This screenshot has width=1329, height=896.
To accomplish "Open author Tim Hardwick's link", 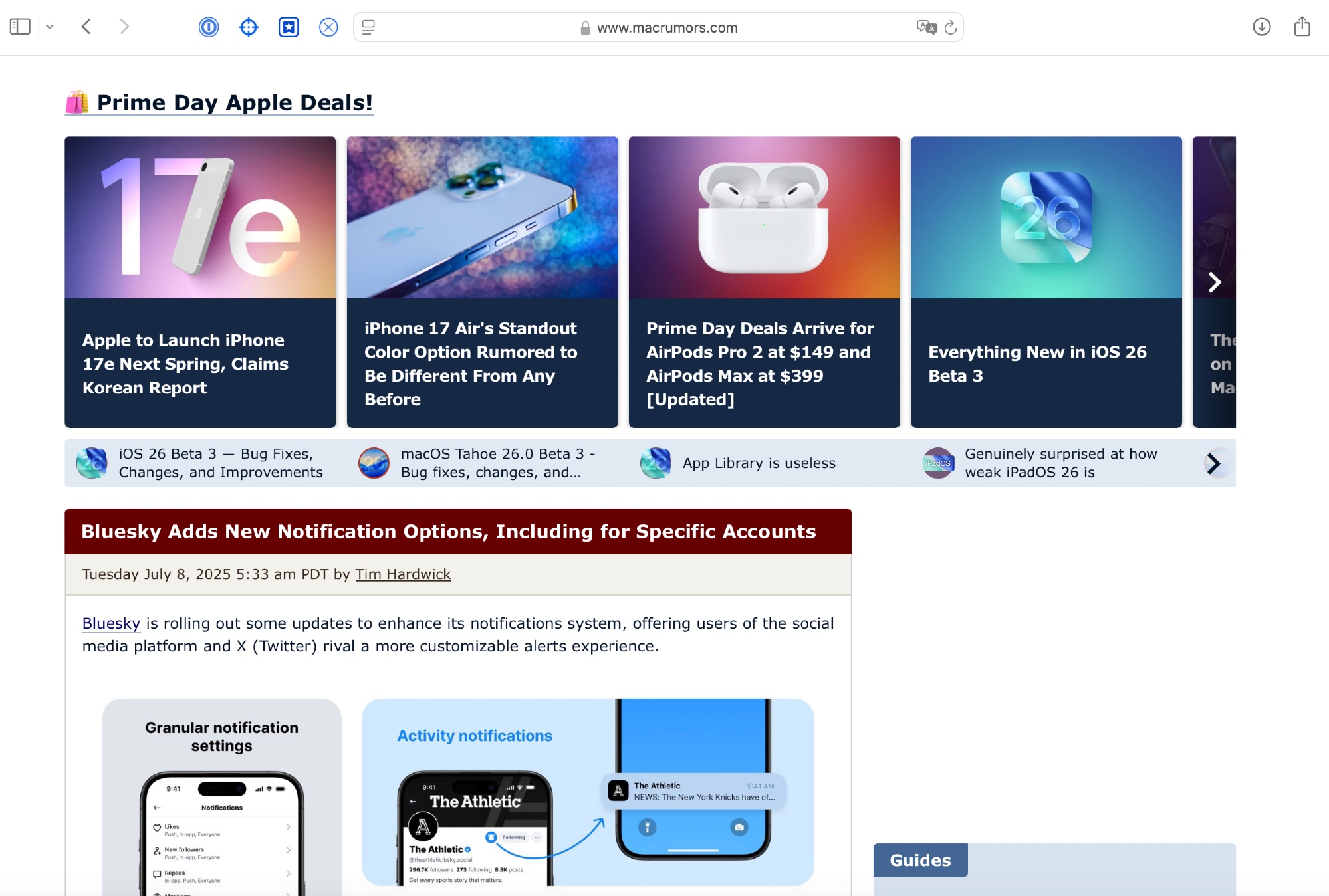I will [x=403, y=574].
